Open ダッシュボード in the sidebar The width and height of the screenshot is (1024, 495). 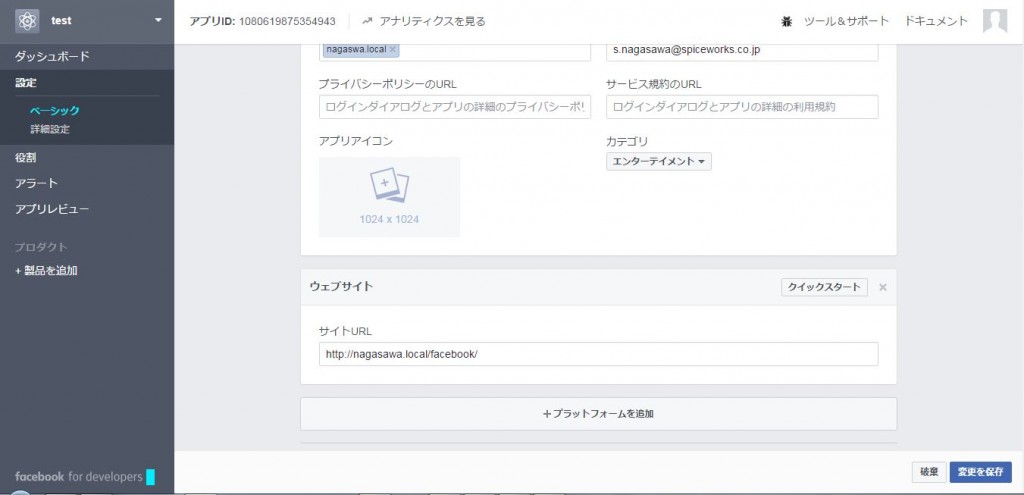pos(52,57)
